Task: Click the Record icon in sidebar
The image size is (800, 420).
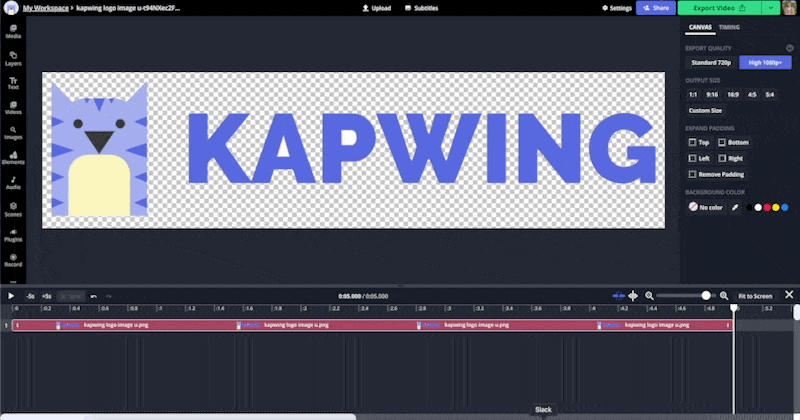Action: point(13,261)
